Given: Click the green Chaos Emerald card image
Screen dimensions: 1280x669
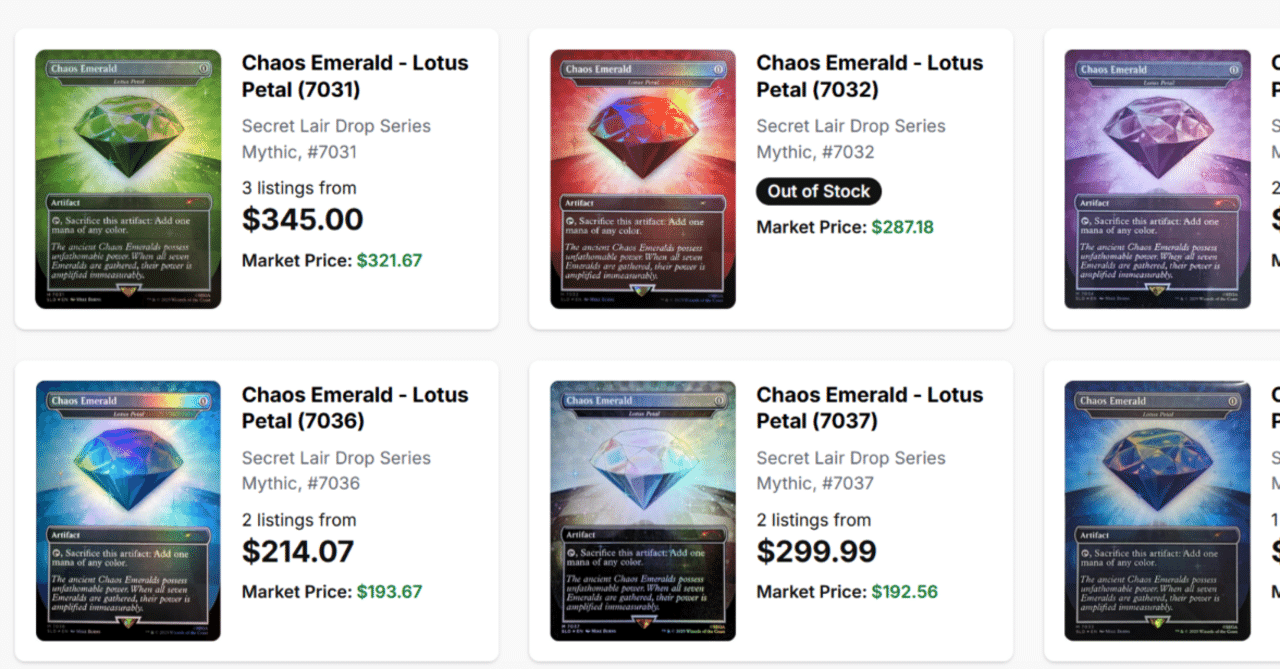Looking at the screenshot, I should click(127, 177).
